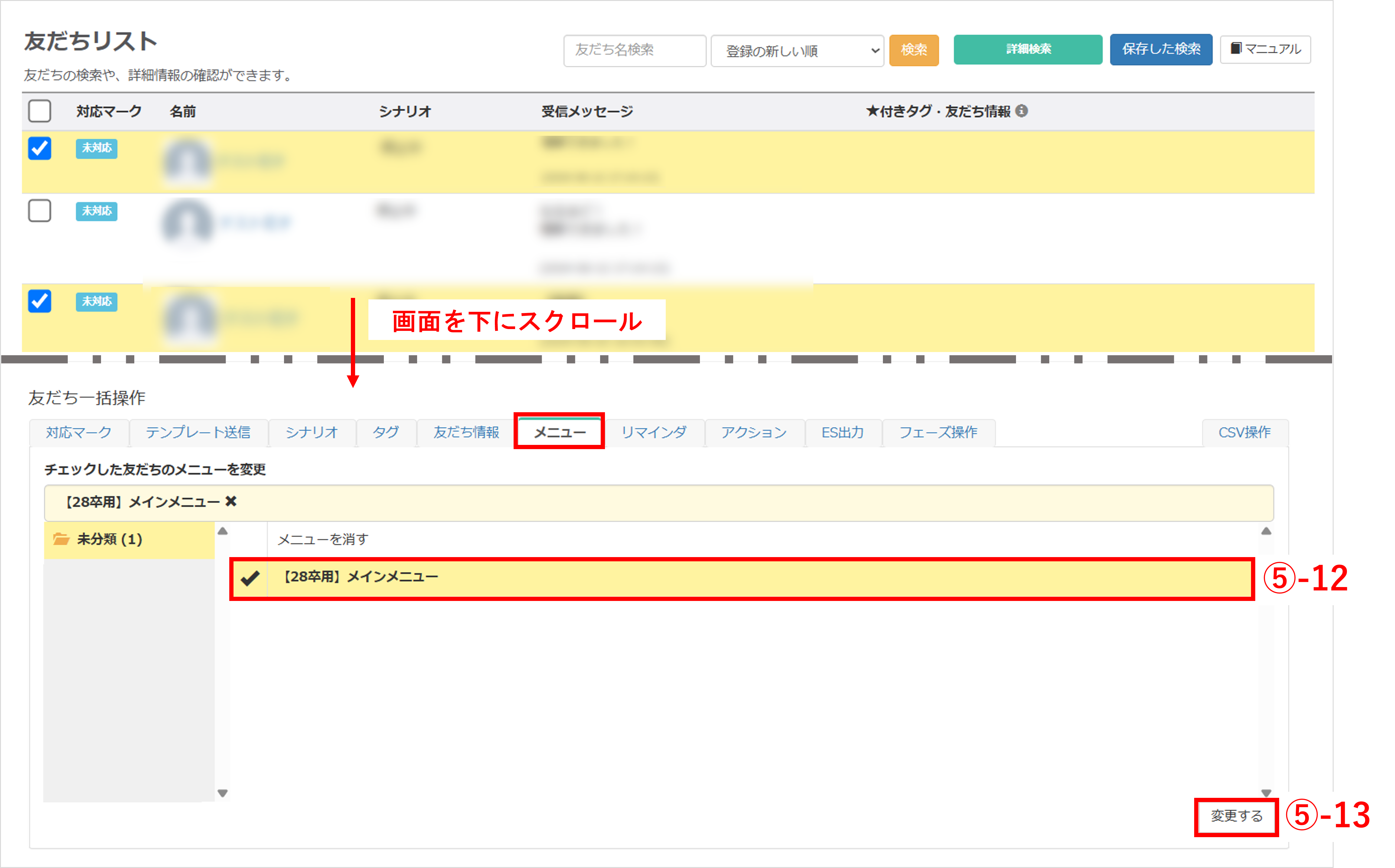
Task: Click the green 詳細検索 button
Action: click(x=1027, y=49)
